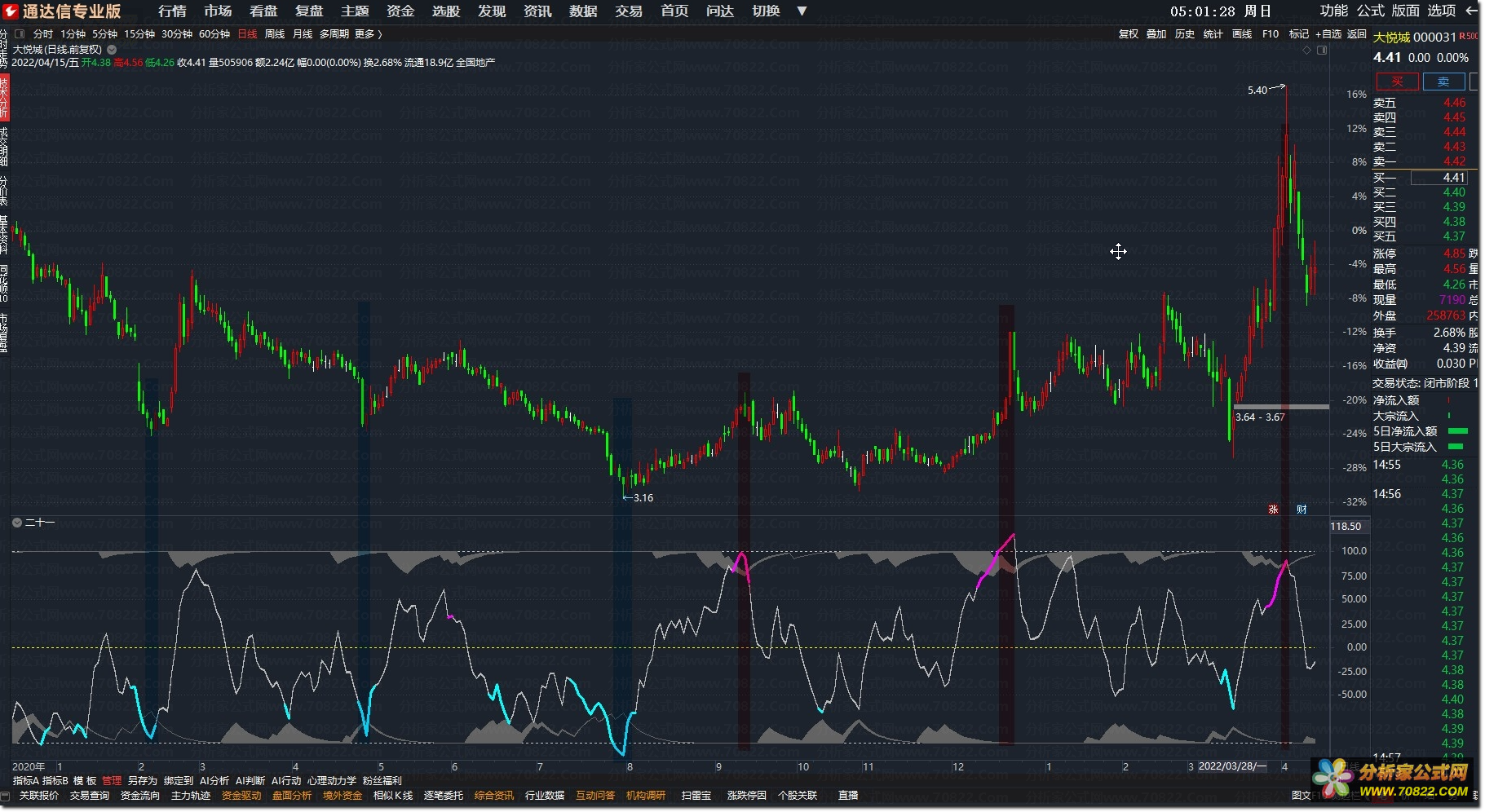
Task: Click the diamond icon above the chart
Action: (x=1307, y=50)
